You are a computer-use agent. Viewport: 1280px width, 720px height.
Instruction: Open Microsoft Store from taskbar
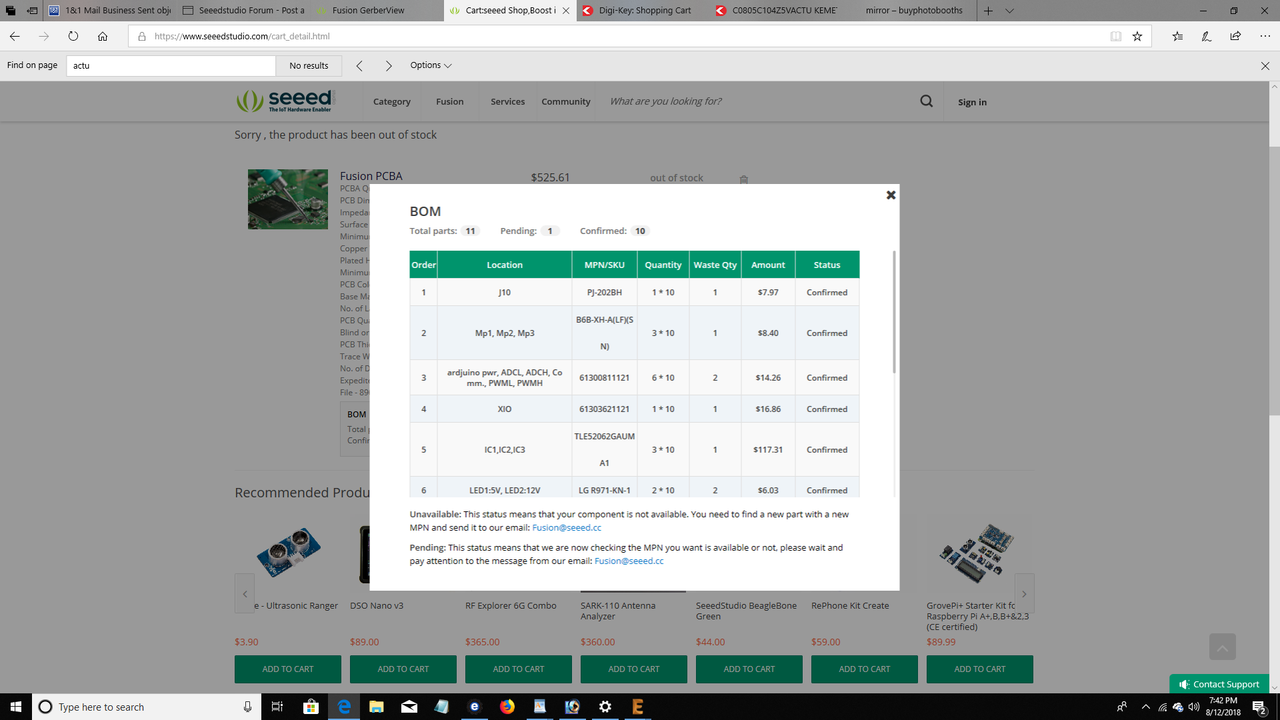pos(310,707)
